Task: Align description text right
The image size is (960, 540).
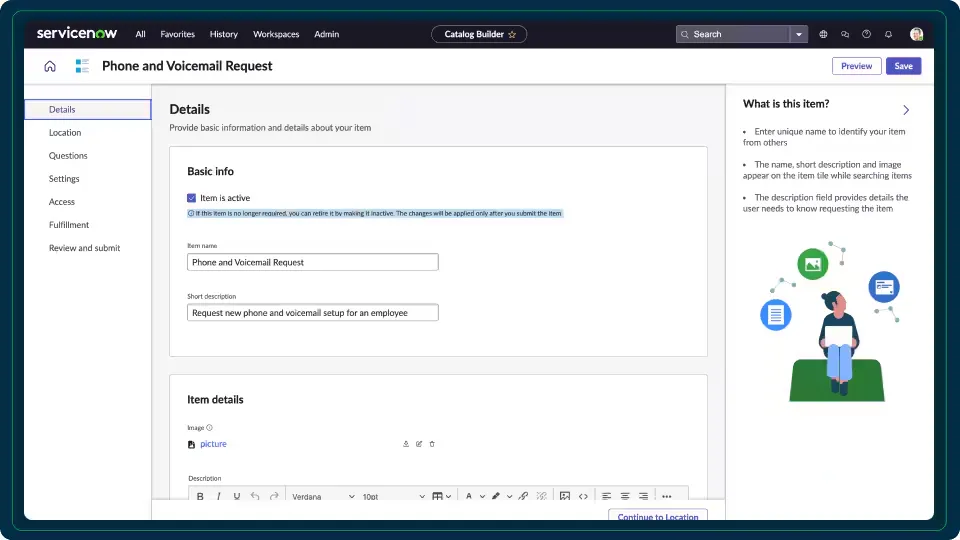Action: pyautogui.click(x=643, y=496)
